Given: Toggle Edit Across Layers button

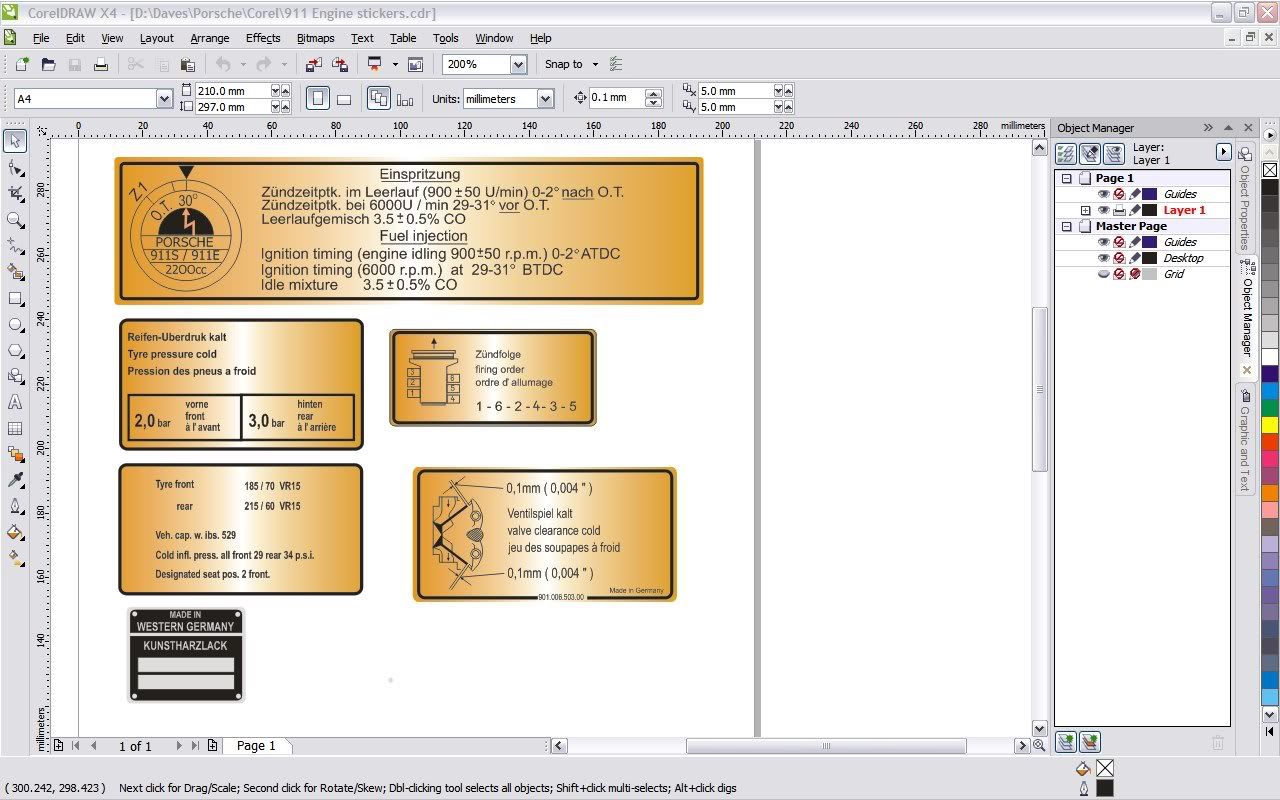Looking at the screenshot, I should [1089, 153].
